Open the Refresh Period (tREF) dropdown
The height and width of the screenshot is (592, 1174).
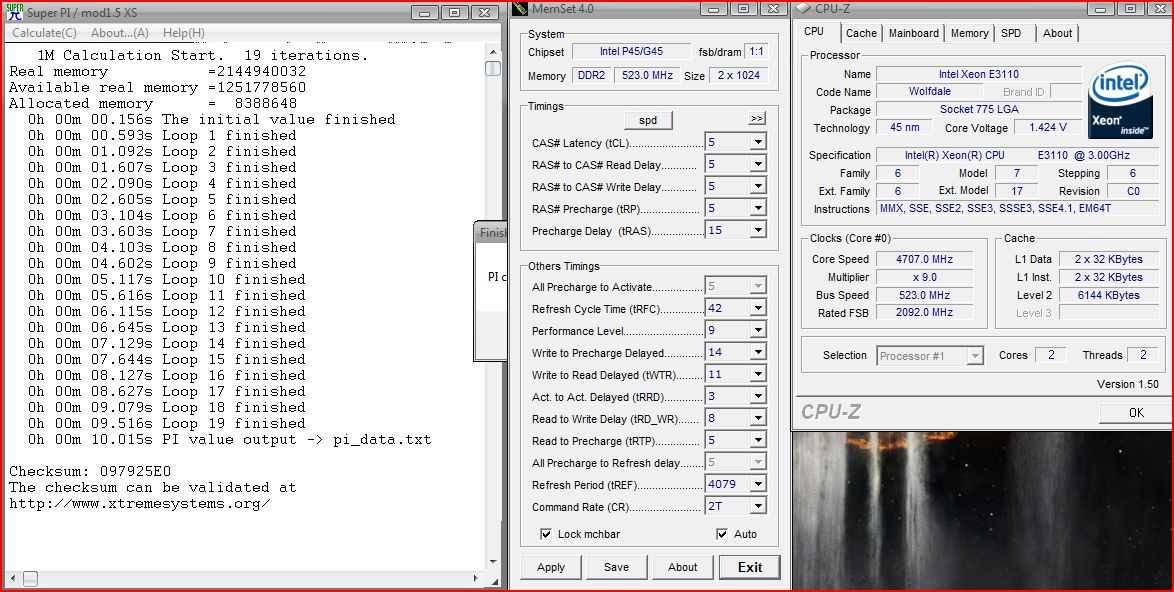[x=758, y=484]
